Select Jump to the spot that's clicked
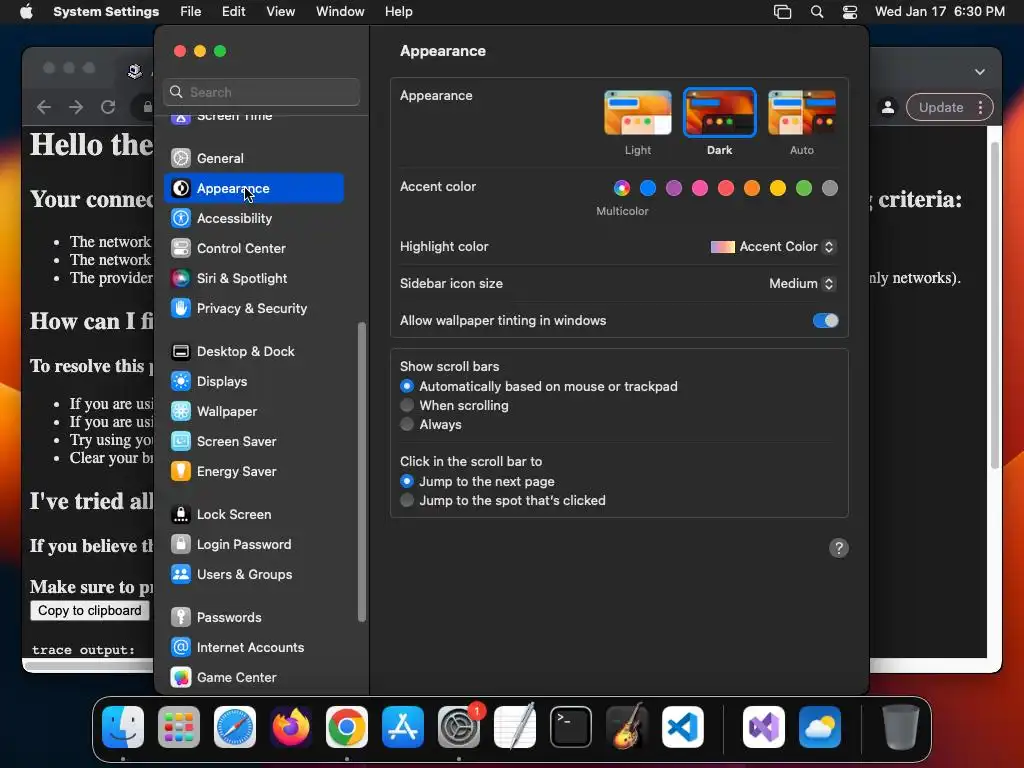This screenshot has height=768, width=1024. click(407, 500)
